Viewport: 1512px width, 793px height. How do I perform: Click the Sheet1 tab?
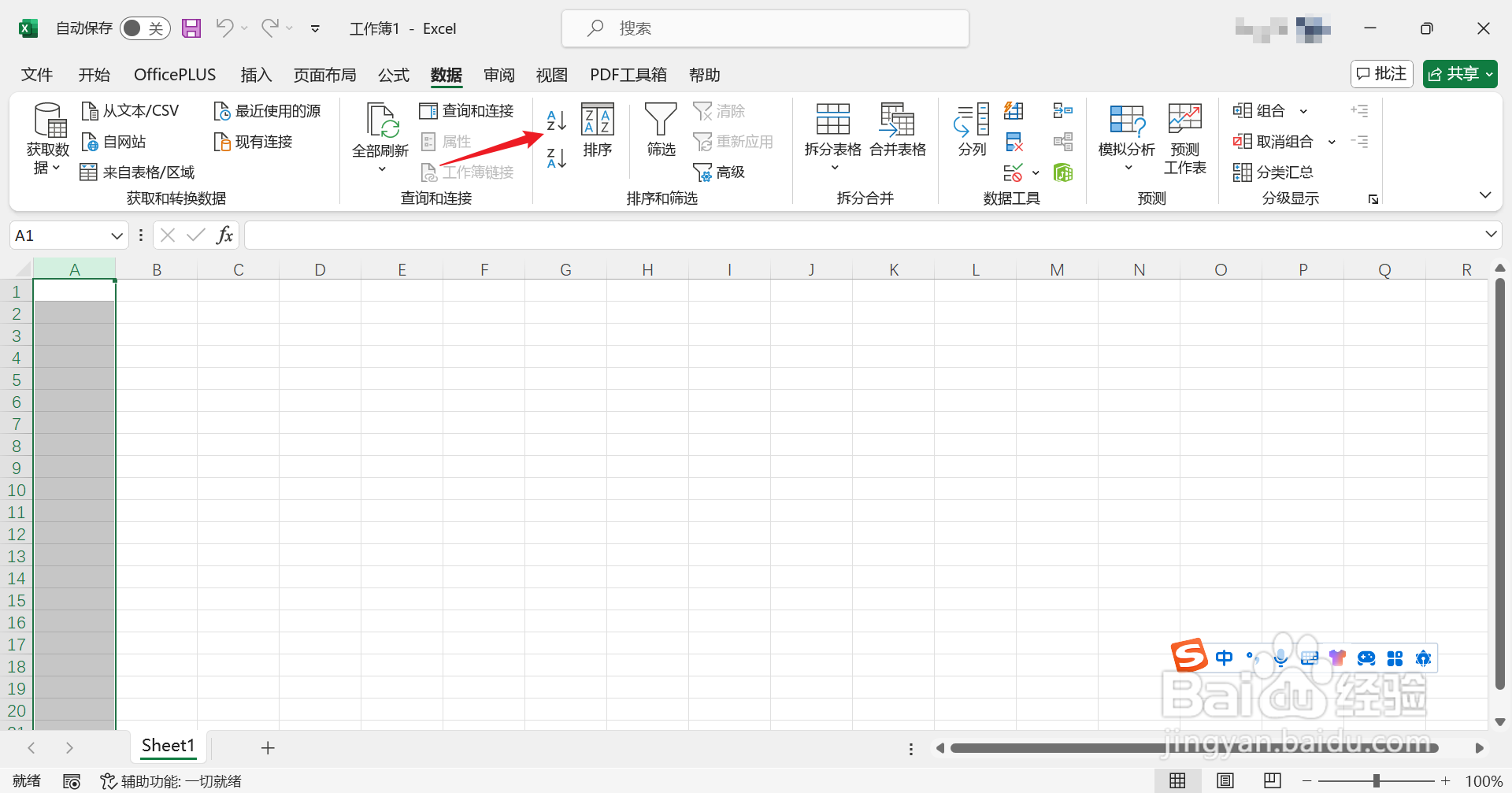point(168,746)
